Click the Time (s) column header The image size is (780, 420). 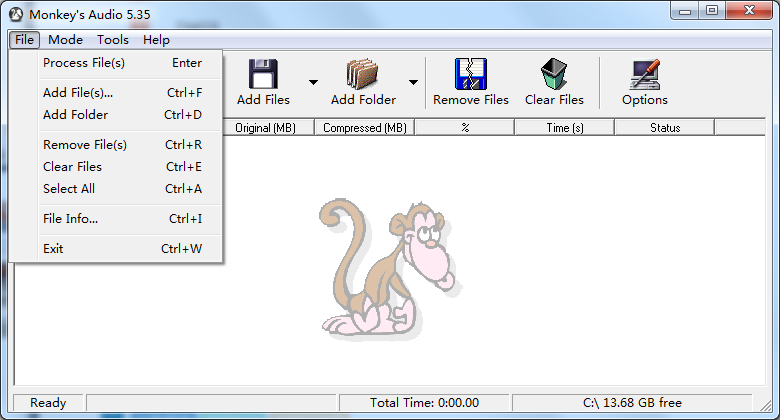[565, 127]
